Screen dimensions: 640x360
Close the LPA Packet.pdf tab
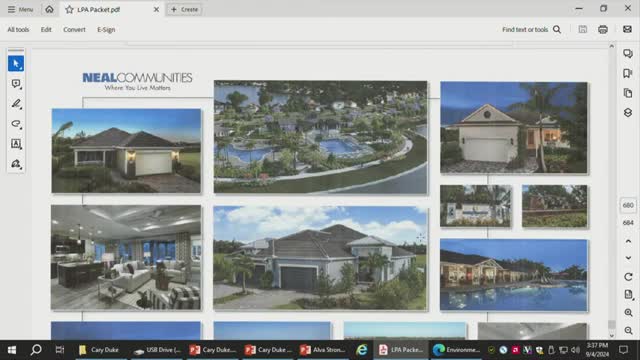[156, 9]
